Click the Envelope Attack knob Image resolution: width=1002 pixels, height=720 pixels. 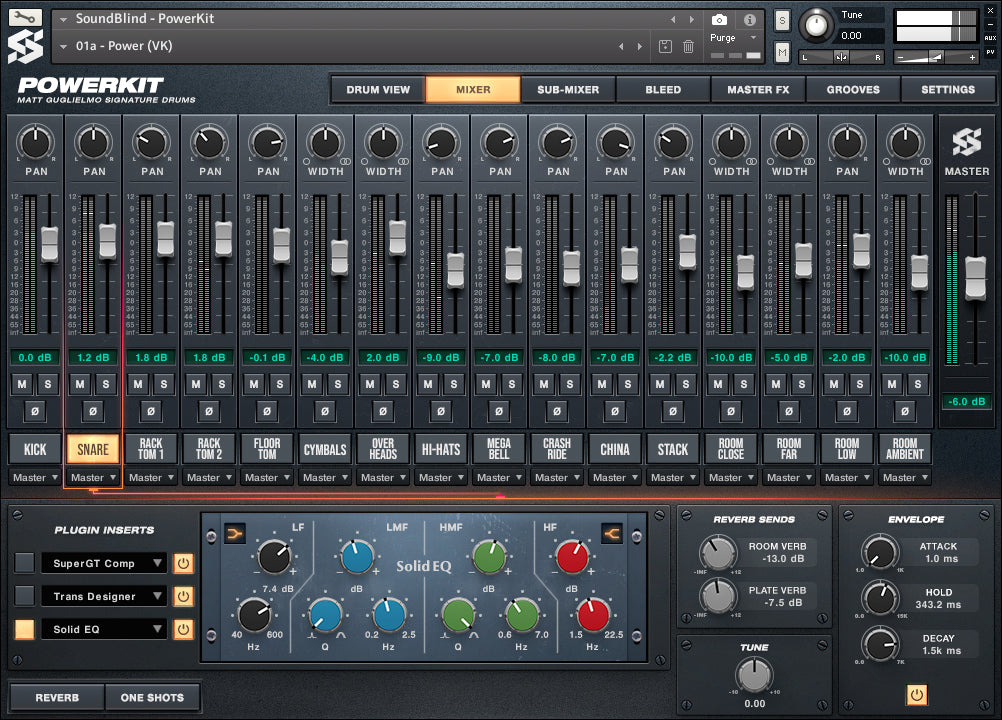point(881,551)
